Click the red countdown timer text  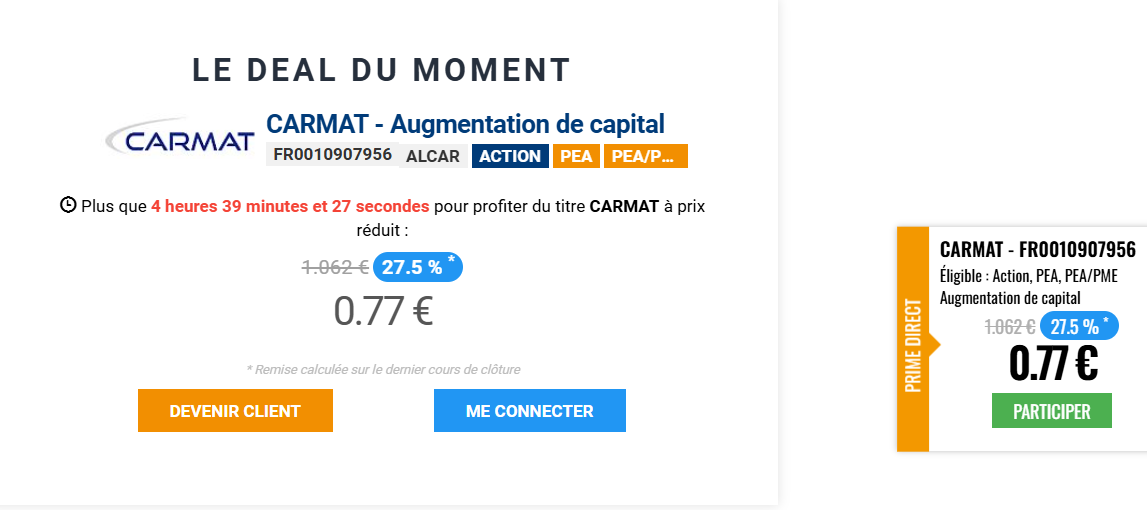(290, 206)
